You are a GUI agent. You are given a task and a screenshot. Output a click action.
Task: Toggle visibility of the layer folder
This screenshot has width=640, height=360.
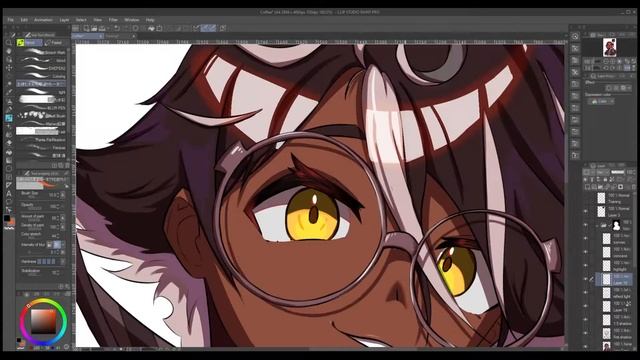click(x=586, y=225)
